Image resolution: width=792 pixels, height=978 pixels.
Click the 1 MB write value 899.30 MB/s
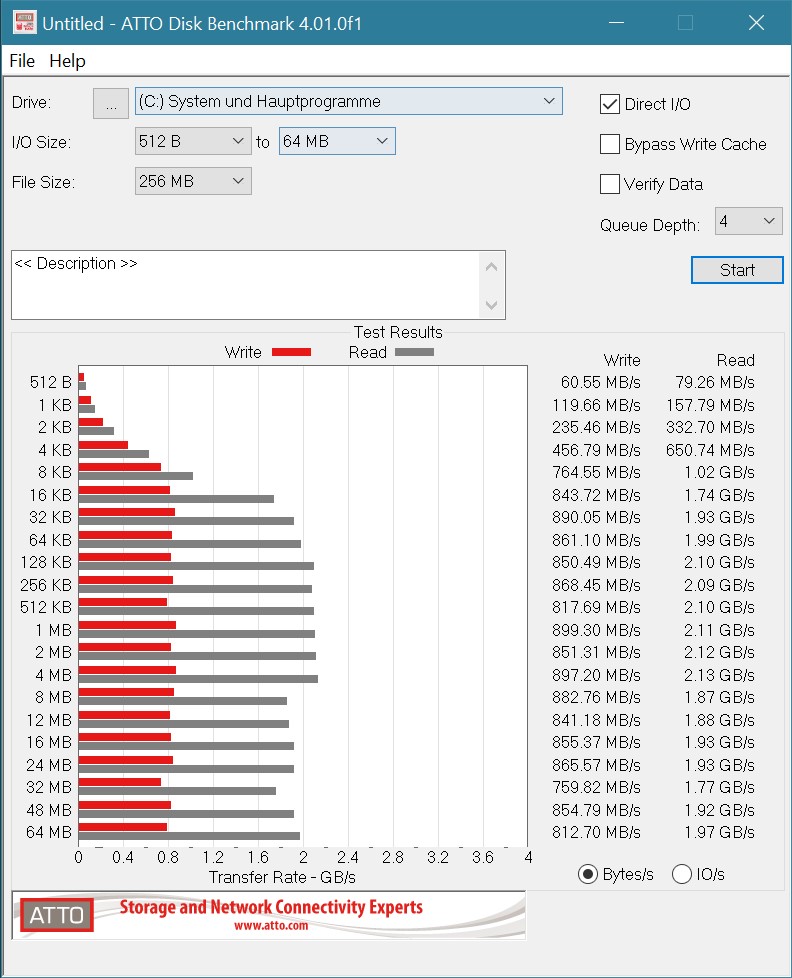point(596,630)
